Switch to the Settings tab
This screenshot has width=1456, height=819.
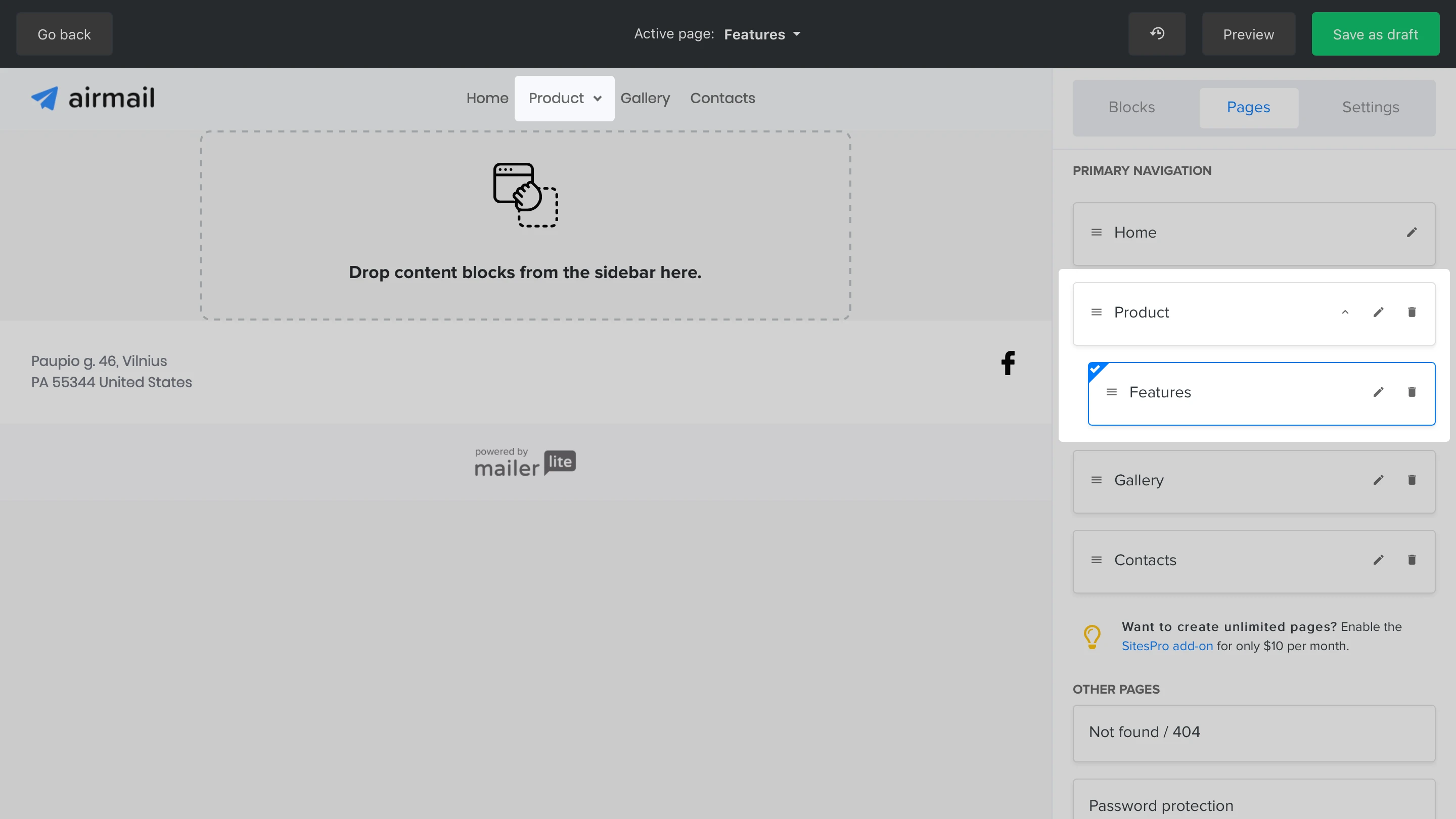1370,107
